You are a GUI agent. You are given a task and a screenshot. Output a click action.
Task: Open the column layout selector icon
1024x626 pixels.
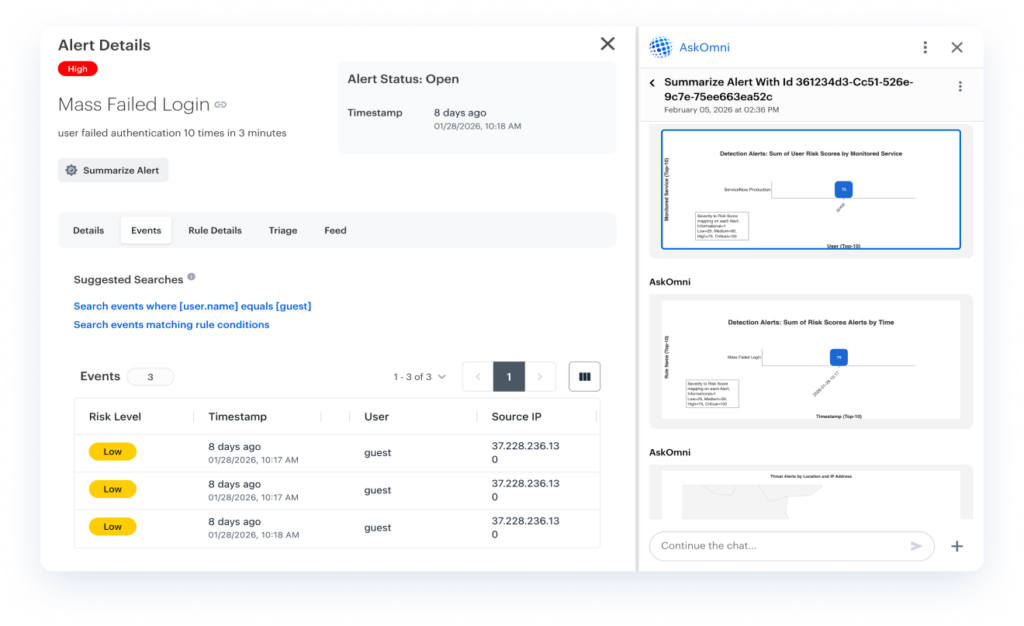pos(584,377)
